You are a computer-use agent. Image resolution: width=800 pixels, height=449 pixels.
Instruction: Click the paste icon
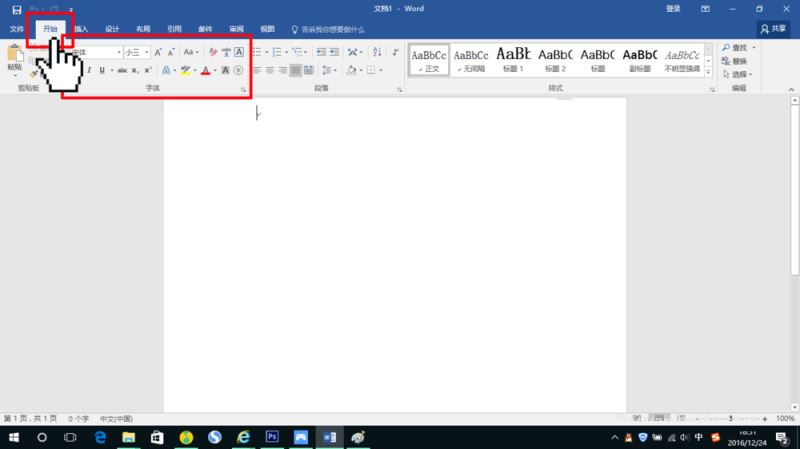(15, 58)
